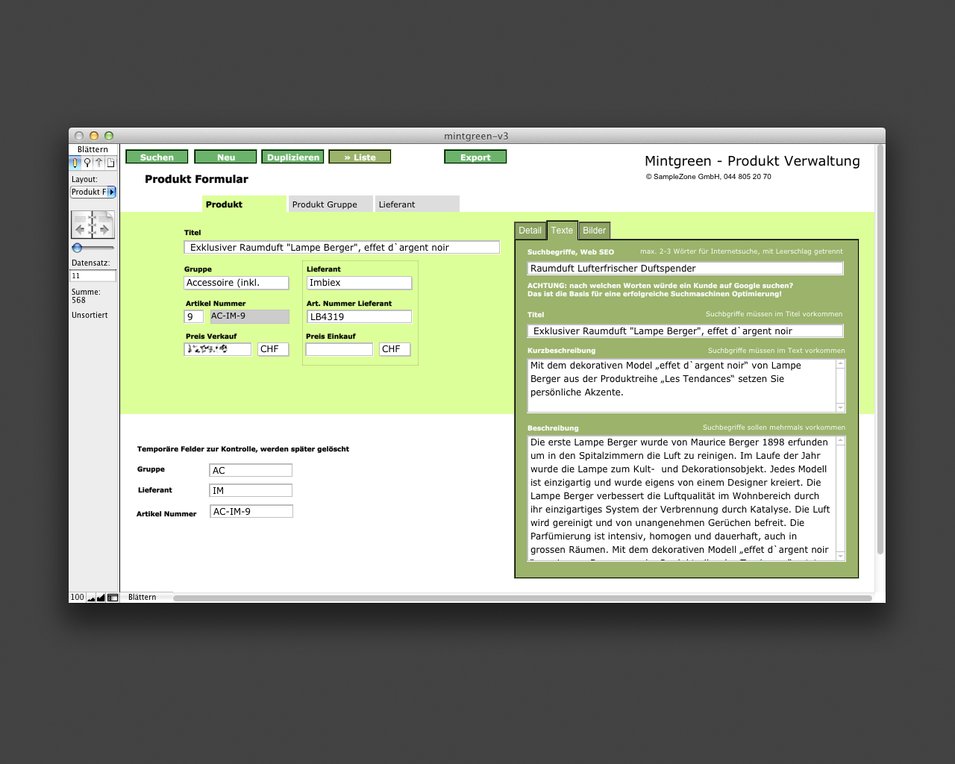Open the Gruppe field showing Accessoire
955x764 pixels.
point(236,282)
